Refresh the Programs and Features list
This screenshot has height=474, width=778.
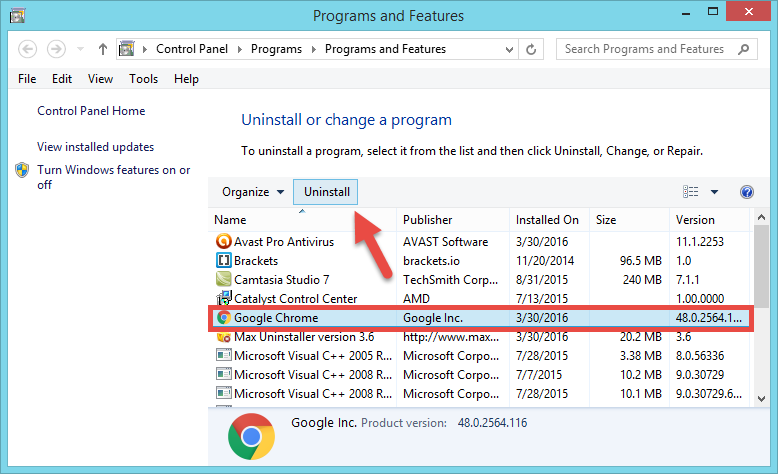point(531,49)
